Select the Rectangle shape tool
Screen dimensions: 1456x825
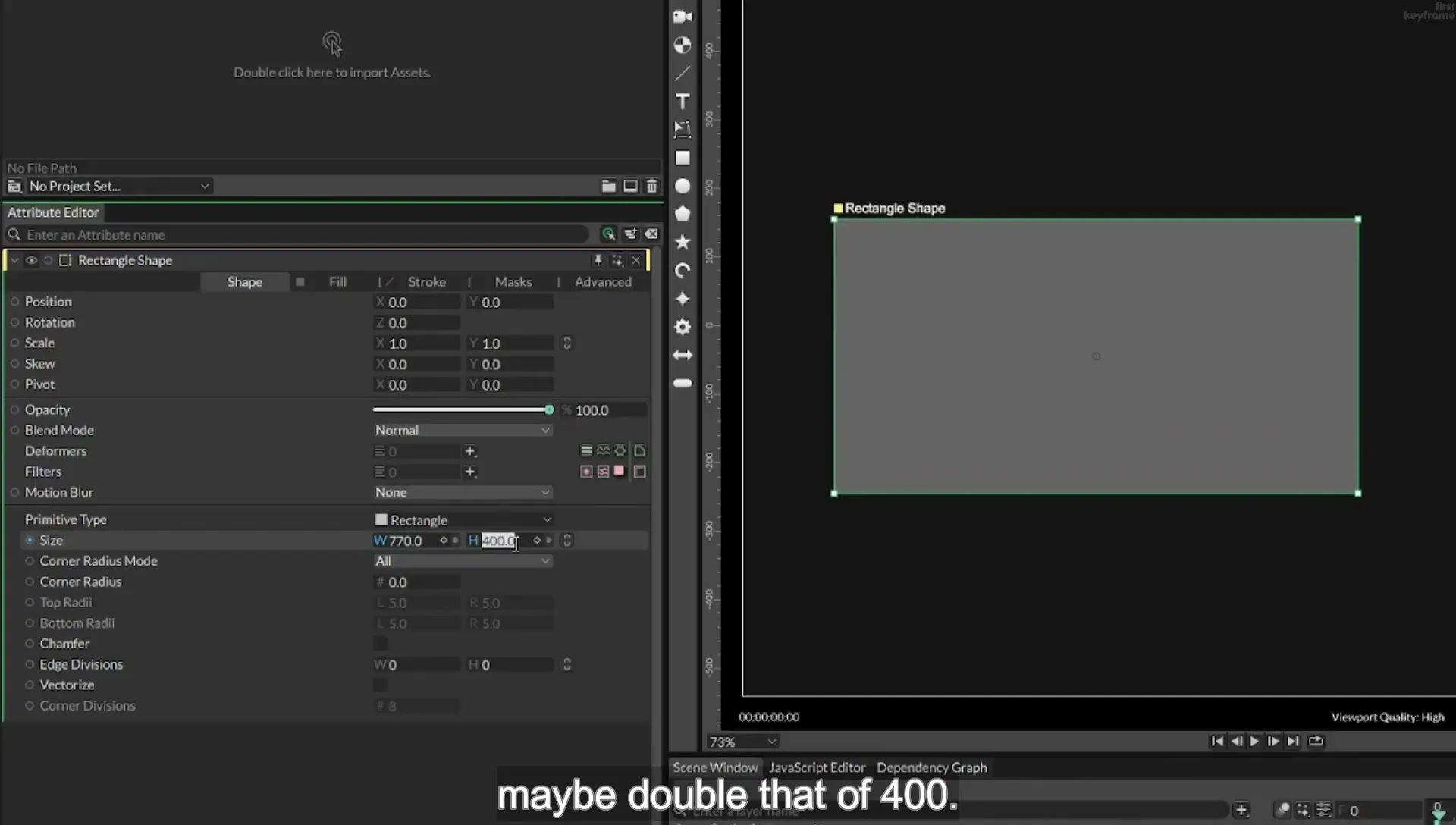click(682, 158)
